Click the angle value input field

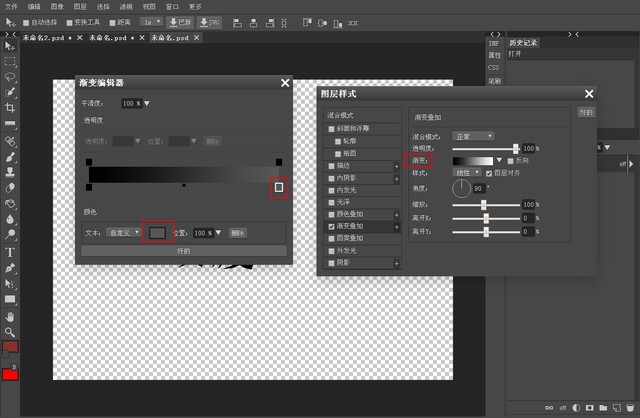pyautogui.click(x=478, y=188)
